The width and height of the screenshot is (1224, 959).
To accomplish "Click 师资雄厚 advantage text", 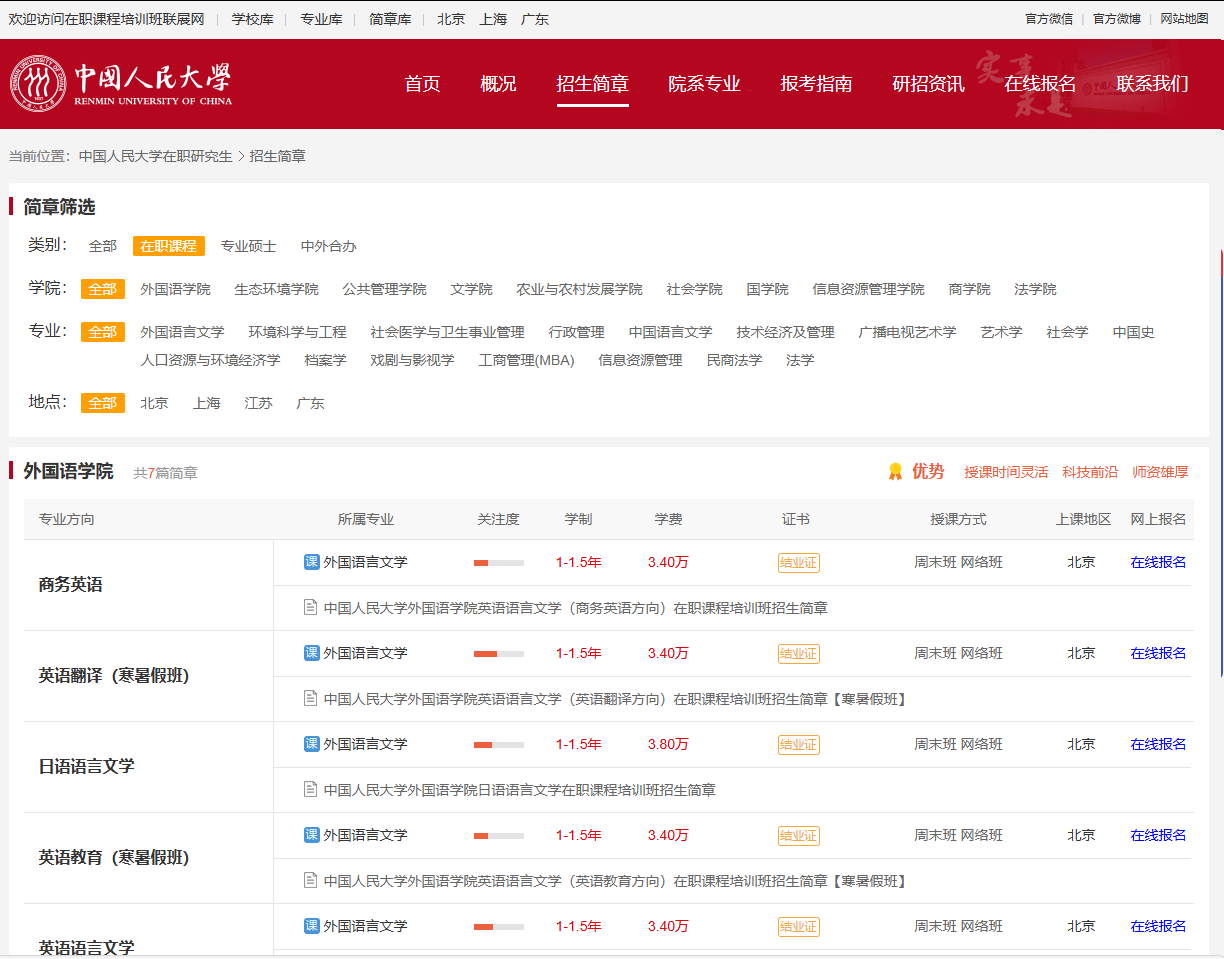I will (x=1160, y=472).
